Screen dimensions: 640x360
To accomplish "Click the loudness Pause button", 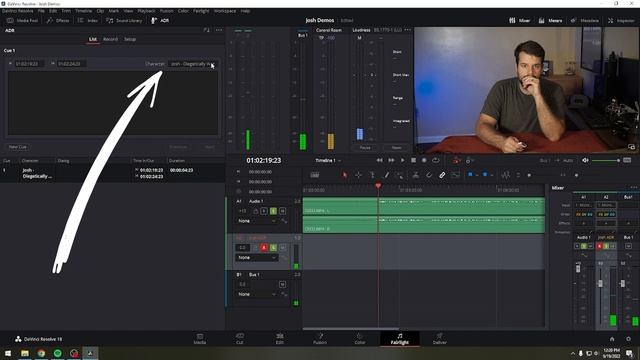I will click(365, 147).
